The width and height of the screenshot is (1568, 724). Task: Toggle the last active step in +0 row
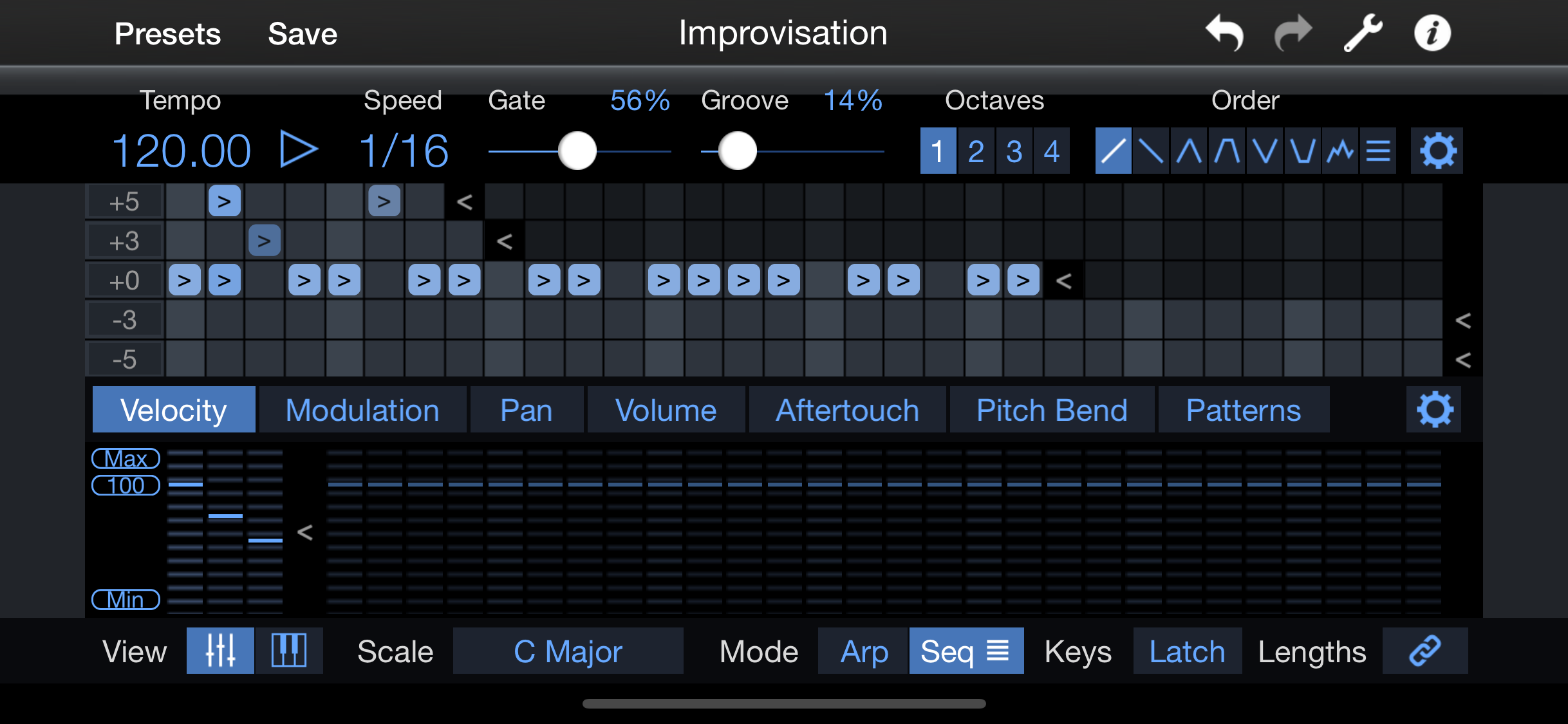coord(1023,280)
